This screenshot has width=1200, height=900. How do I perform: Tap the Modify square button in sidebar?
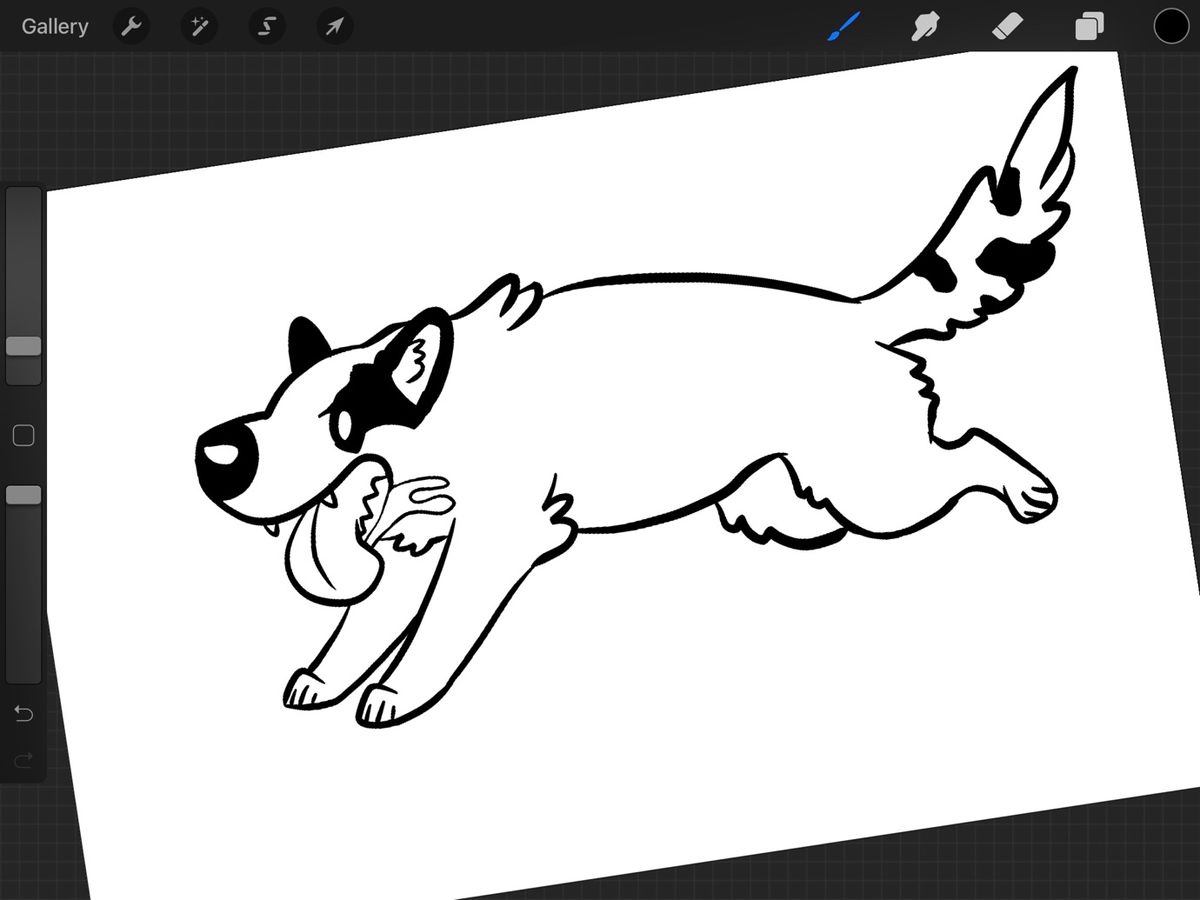click(23, 435)
